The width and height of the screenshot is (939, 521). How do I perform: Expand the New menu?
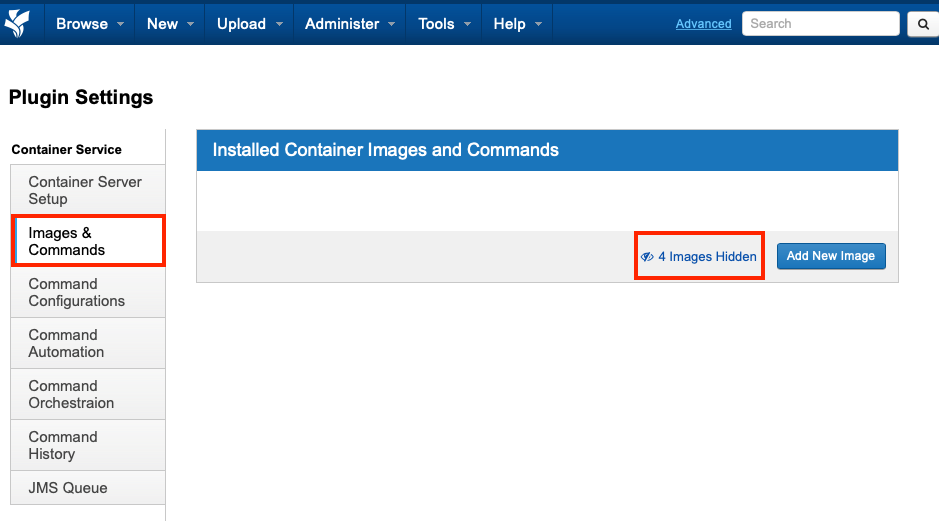[169, 24]
